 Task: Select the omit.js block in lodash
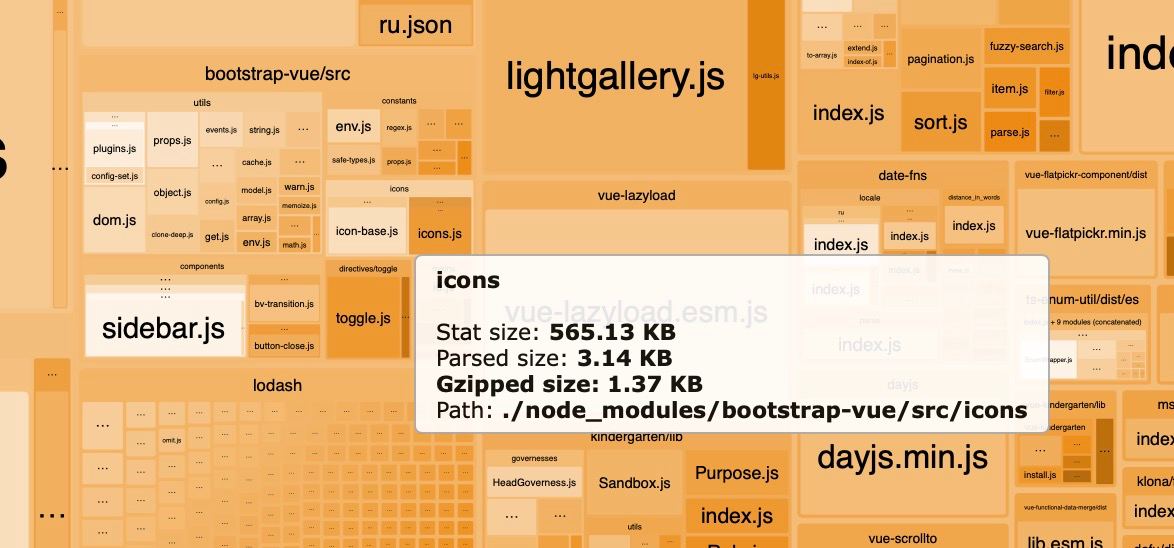point(172,440)
